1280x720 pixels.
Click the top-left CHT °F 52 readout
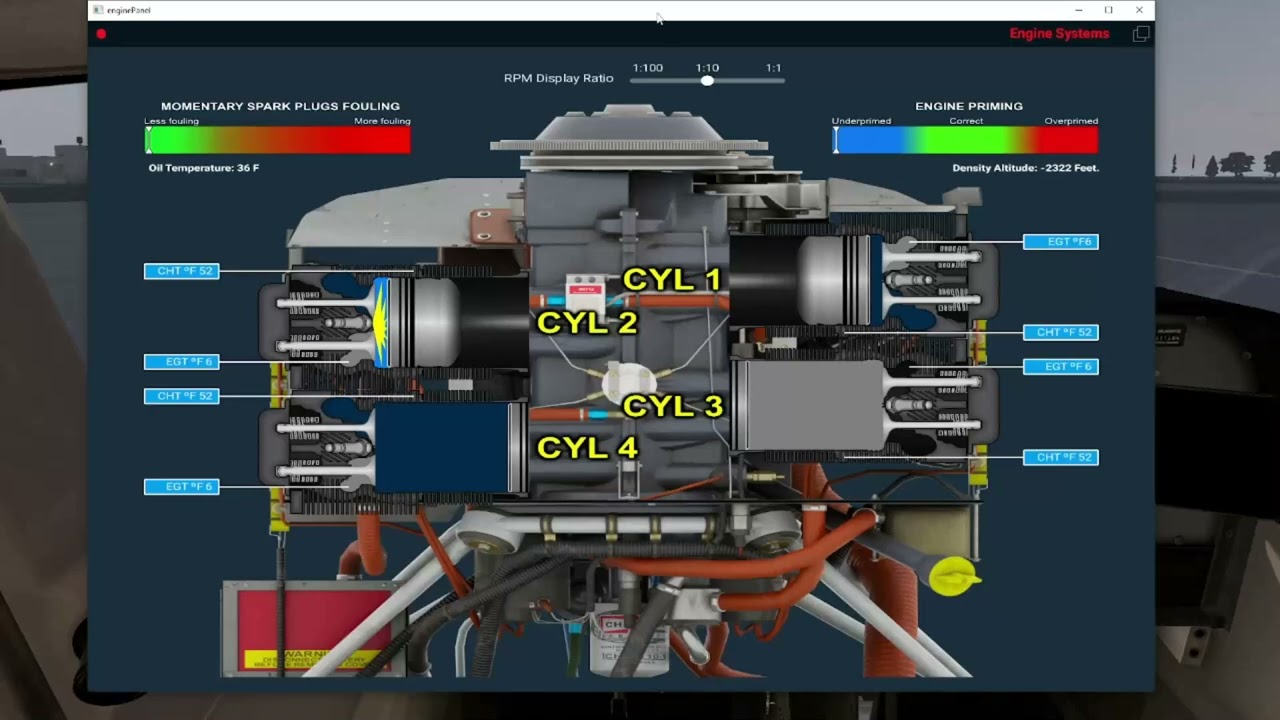point(181,271)
